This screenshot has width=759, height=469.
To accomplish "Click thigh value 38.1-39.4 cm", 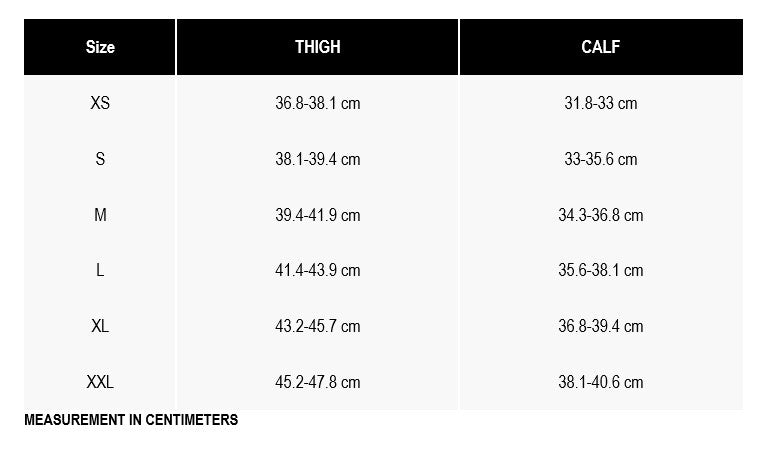I will pyautogui.click(x=317, y=159).
